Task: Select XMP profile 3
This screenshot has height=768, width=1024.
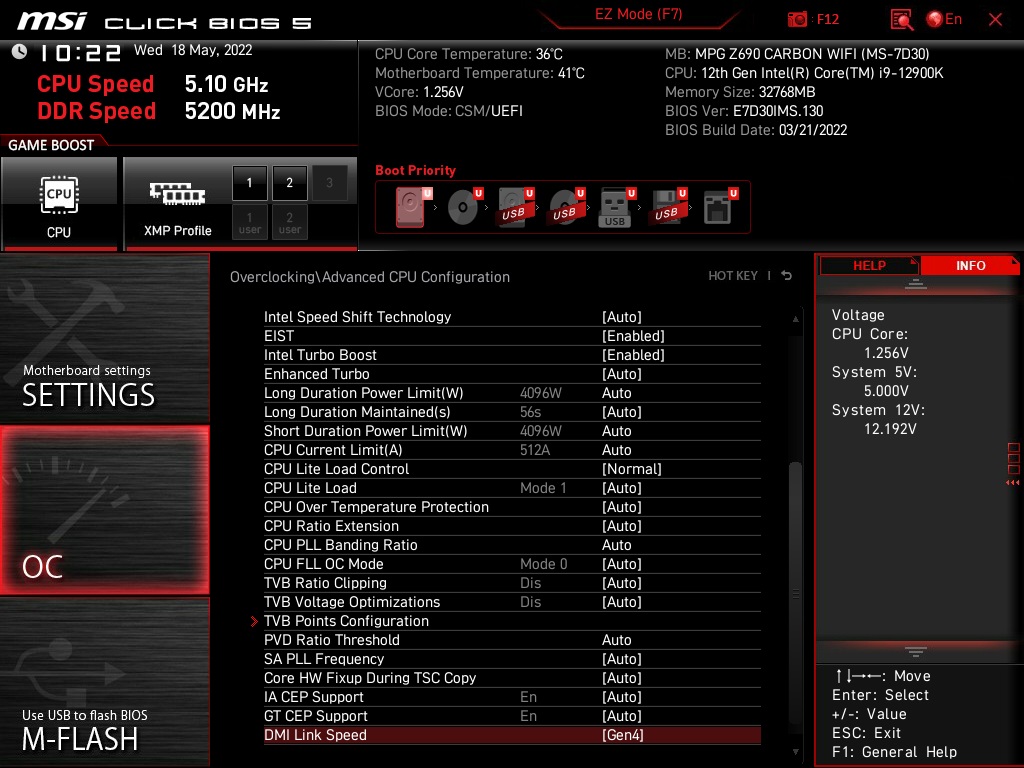Action: pos(329,183)
